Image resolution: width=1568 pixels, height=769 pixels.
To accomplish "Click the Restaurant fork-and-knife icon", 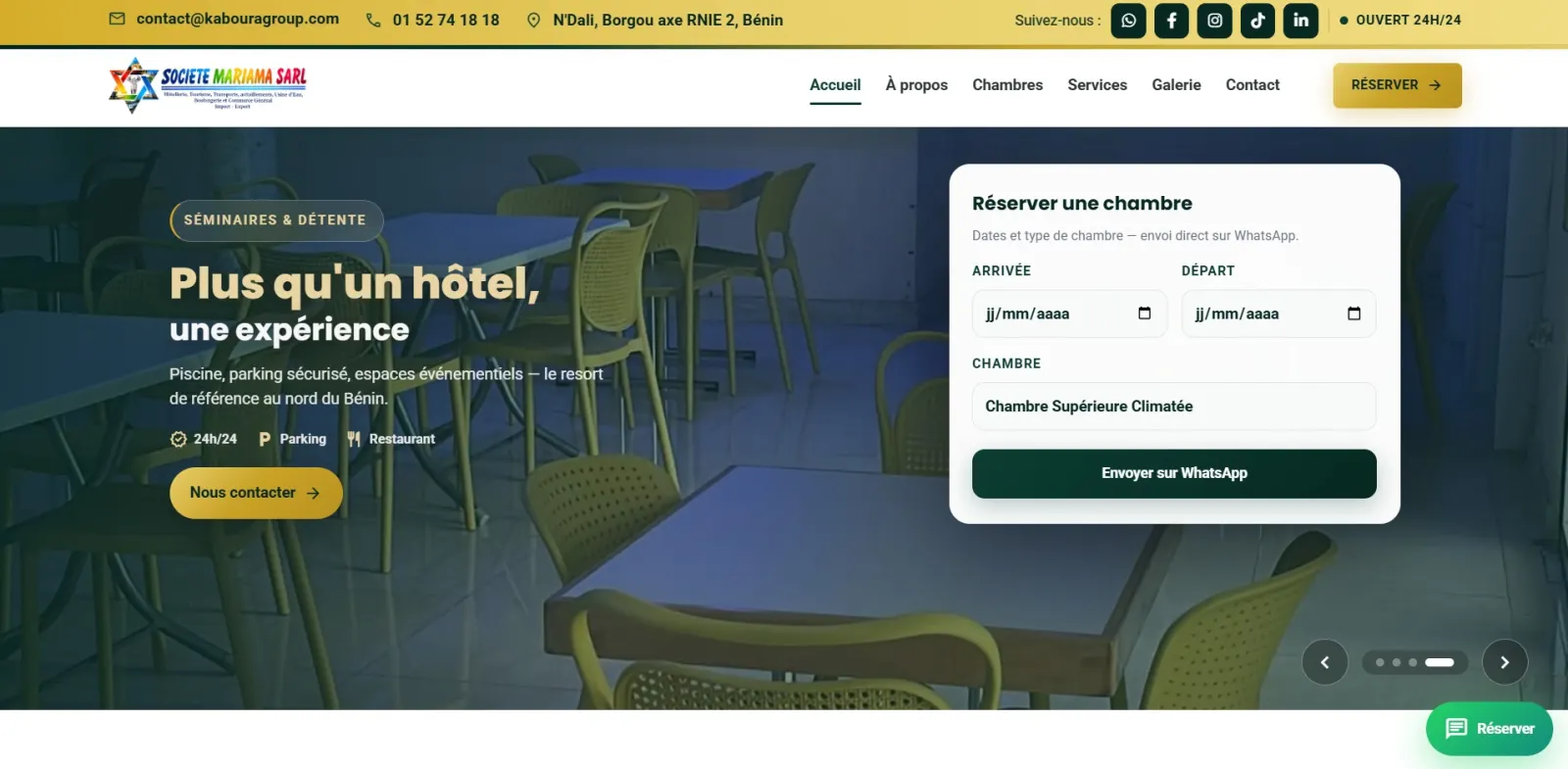I will click(354, 439).
